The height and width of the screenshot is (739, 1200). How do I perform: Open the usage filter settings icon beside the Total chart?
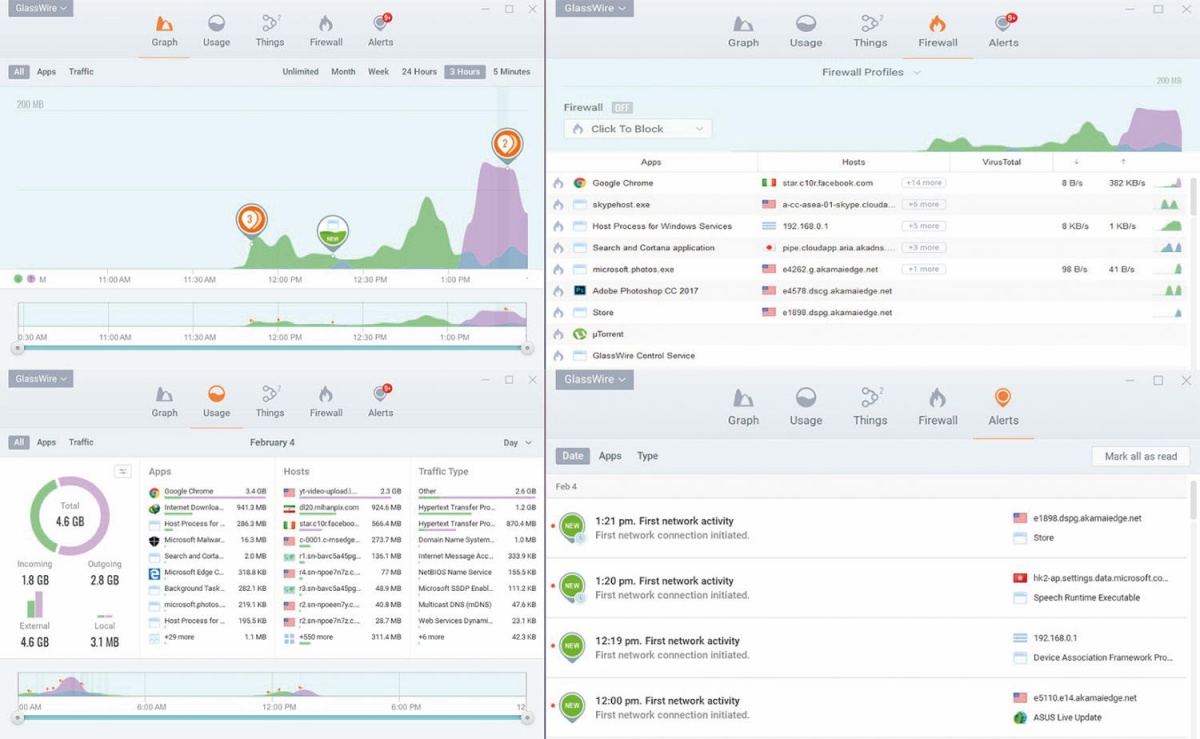coord(123,471)
